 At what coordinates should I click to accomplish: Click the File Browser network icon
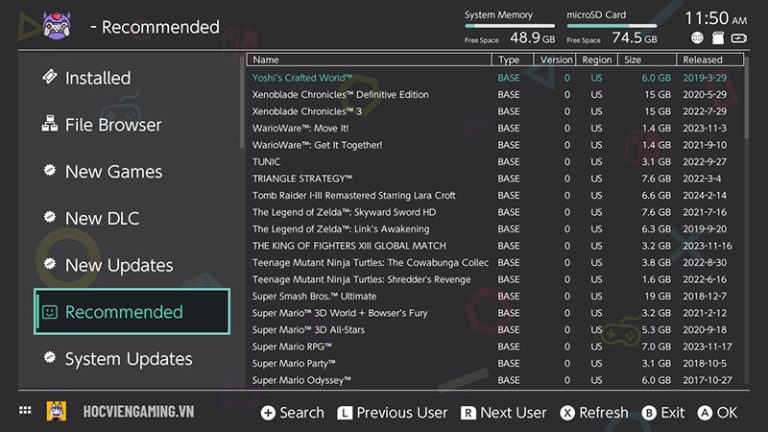[x=48, y=125]
